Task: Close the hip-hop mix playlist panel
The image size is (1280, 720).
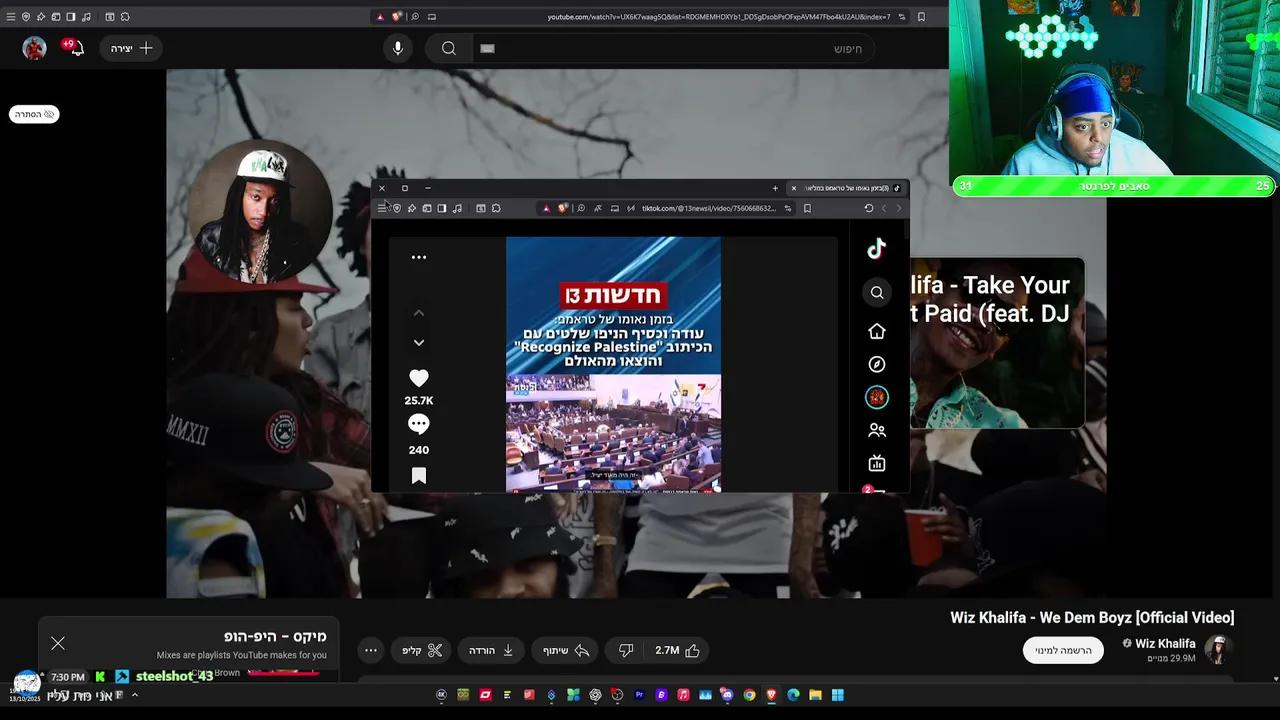Action: [x=58, y=643]
